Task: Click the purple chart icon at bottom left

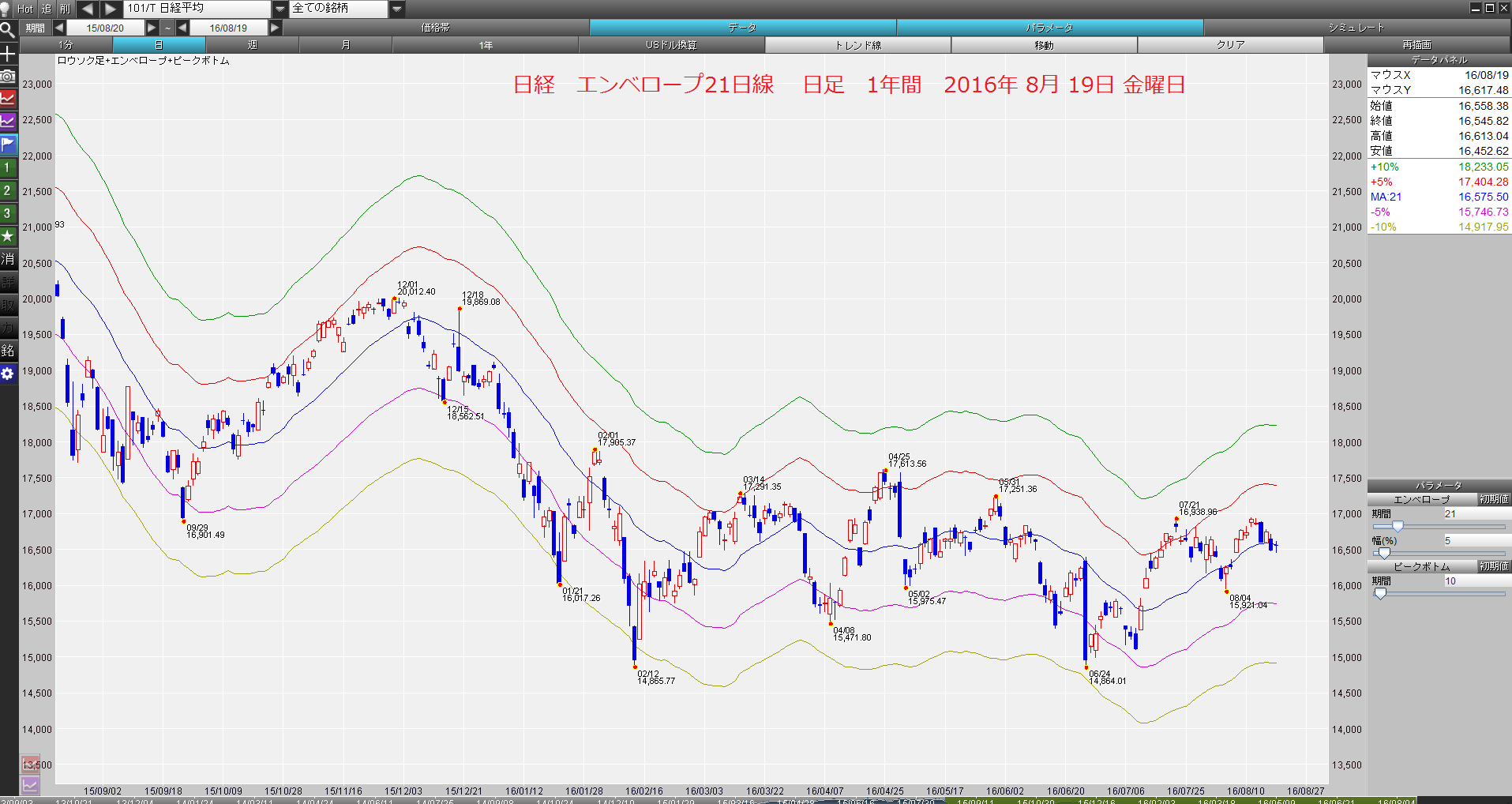Action: (30, 785)
